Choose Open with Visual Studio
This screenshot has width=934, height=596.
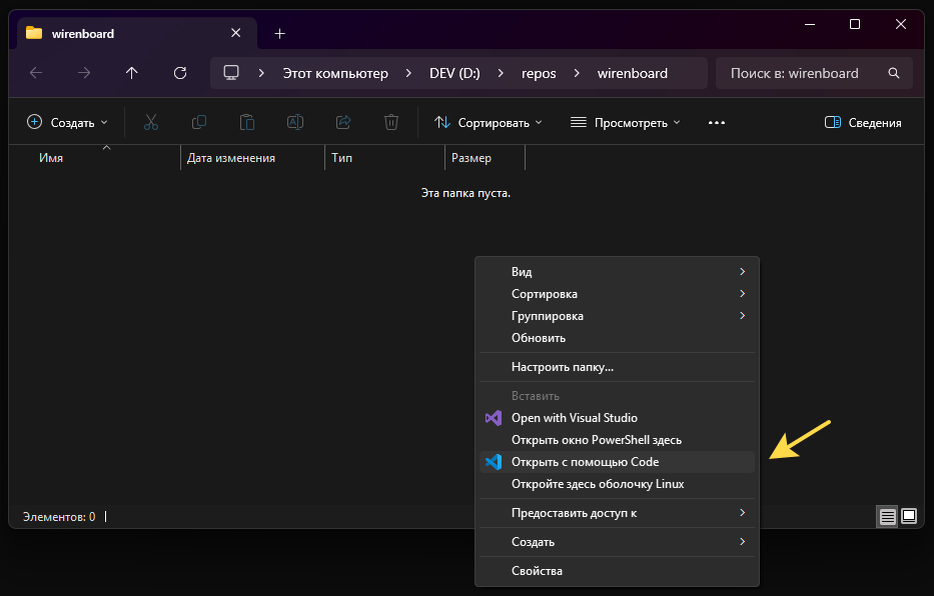point(617,418)
